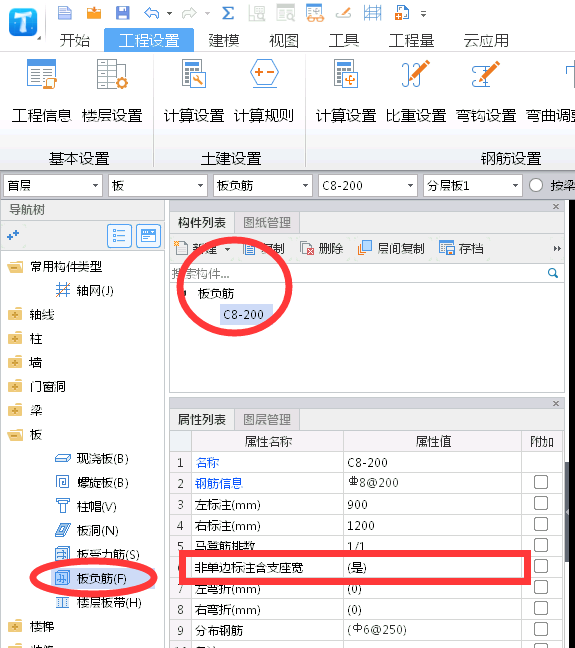Expand the 楼梯 folder

coord(15,627)
